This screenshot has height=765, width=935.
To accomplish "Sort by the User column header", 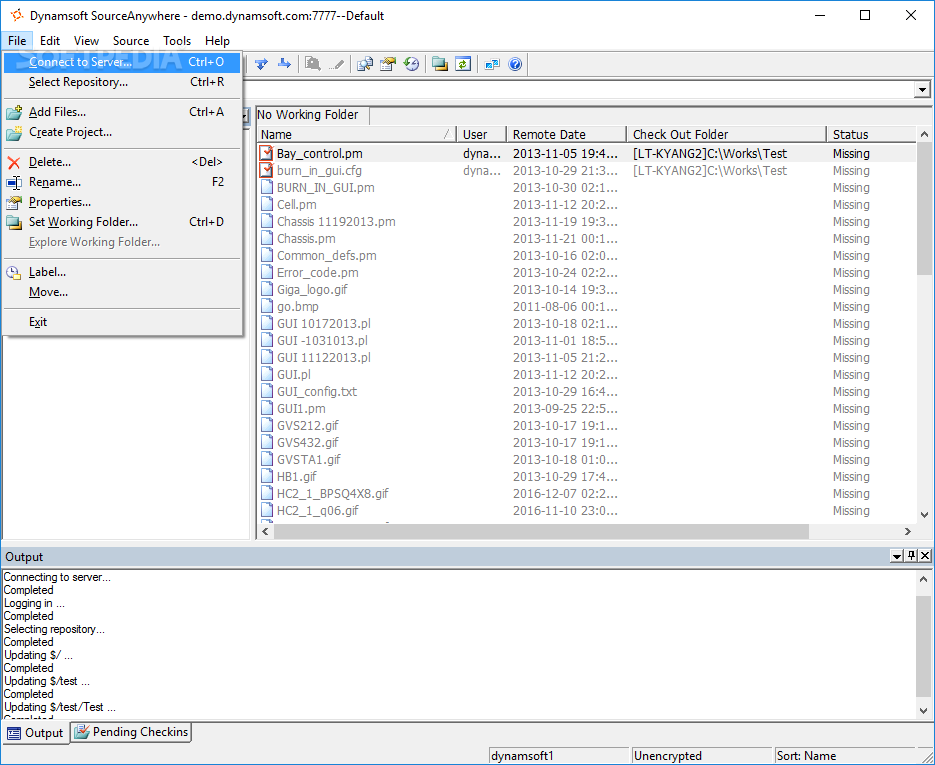I will pos(481,135).
